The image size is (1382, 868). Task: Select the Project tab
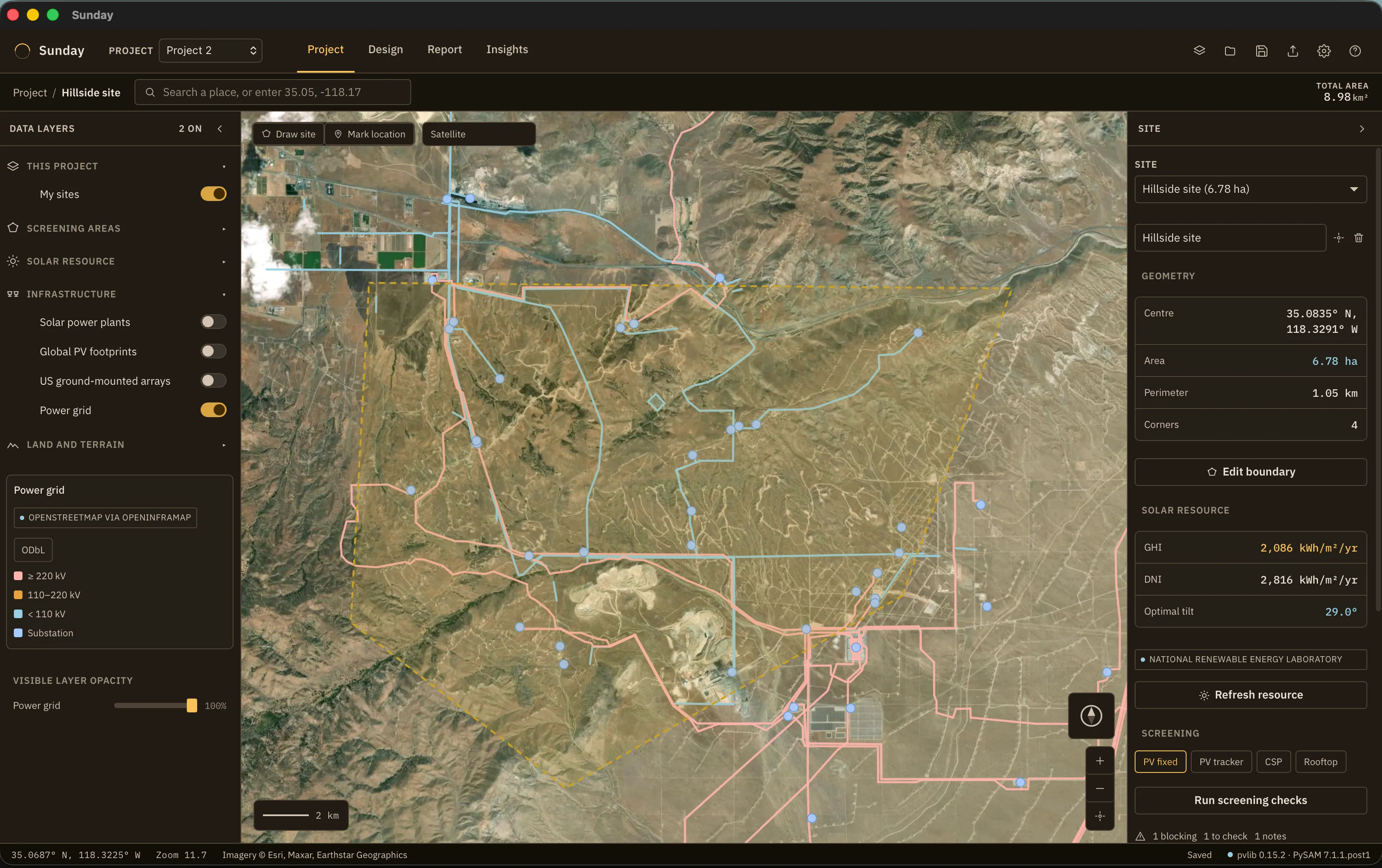coord(326,49)
